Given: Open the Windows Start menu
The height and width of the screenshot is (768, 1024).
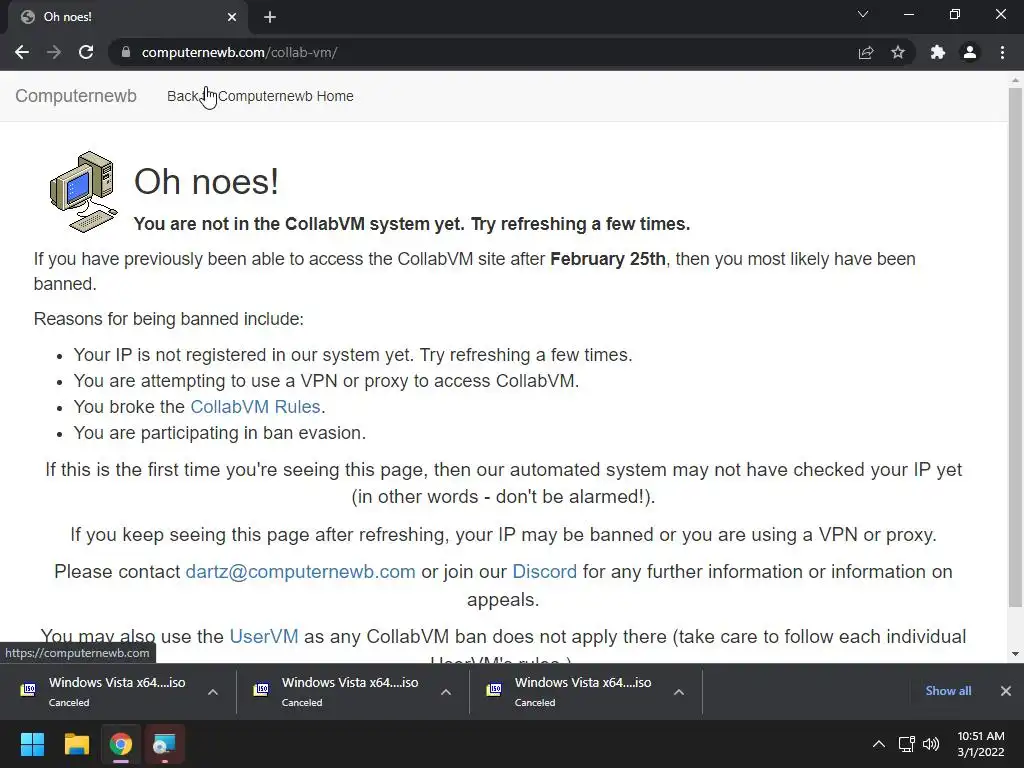Looking at the screenshot, I should pos(32,744).
